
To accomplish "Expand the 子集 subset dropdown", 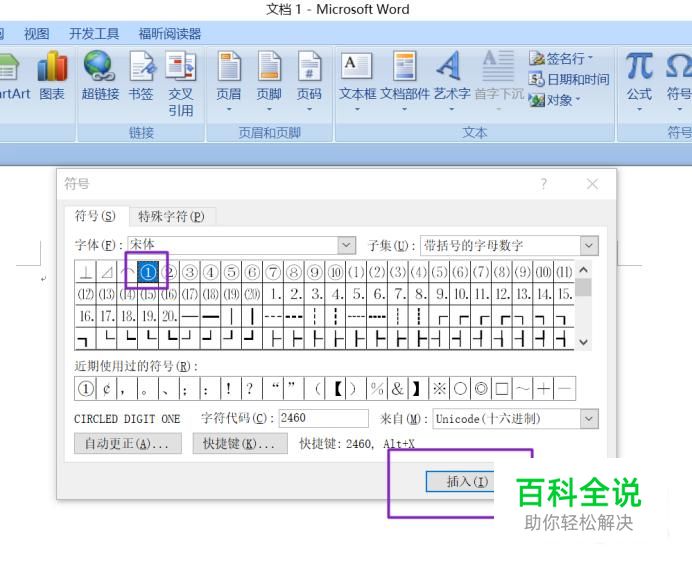I will click(x=589, y=246).
